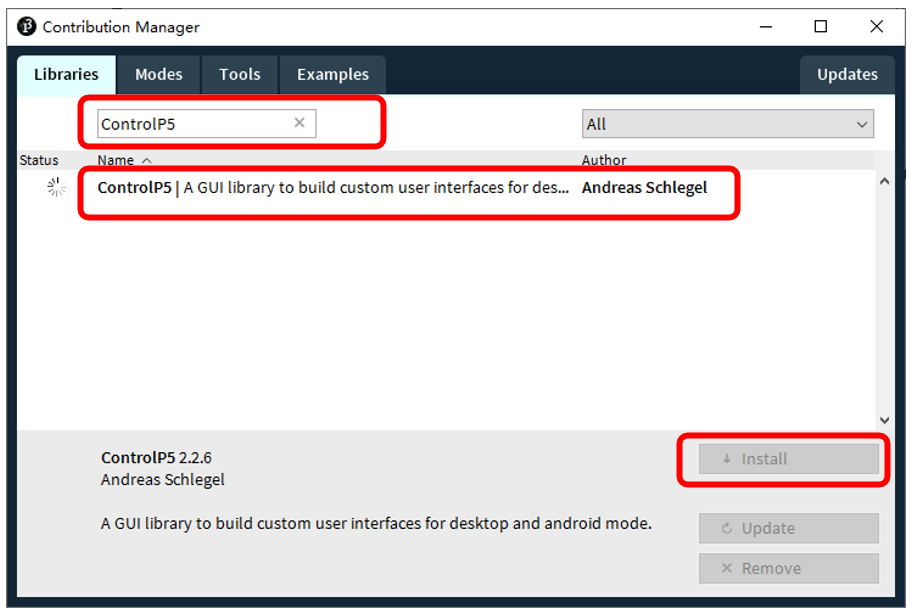
Task: Click the library description text in details panel
Action: click(x=376, y=524)
